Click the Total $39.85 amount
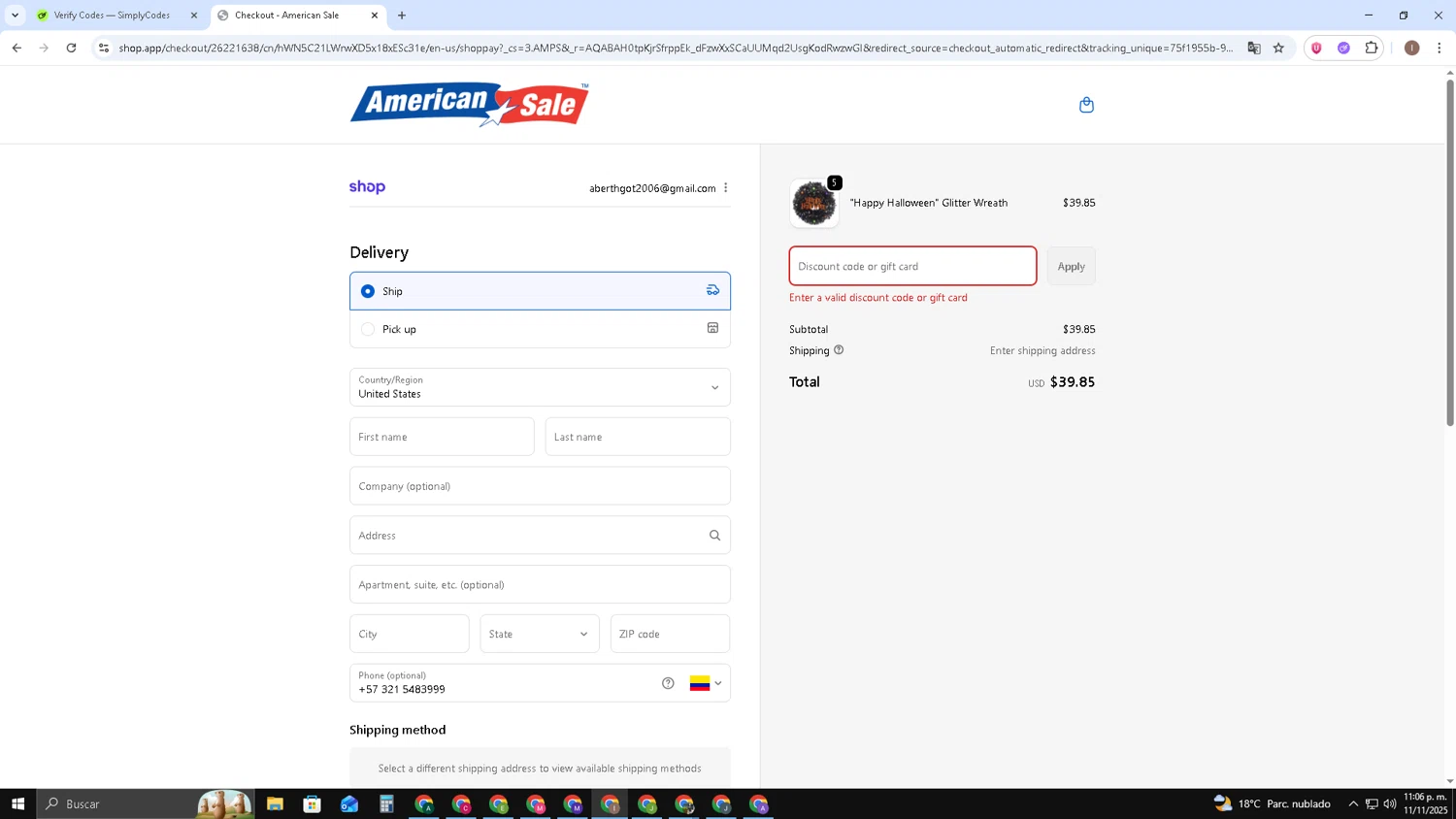Image resolution: width=1456 pixels, height=819 pixels. [1073, 382]
